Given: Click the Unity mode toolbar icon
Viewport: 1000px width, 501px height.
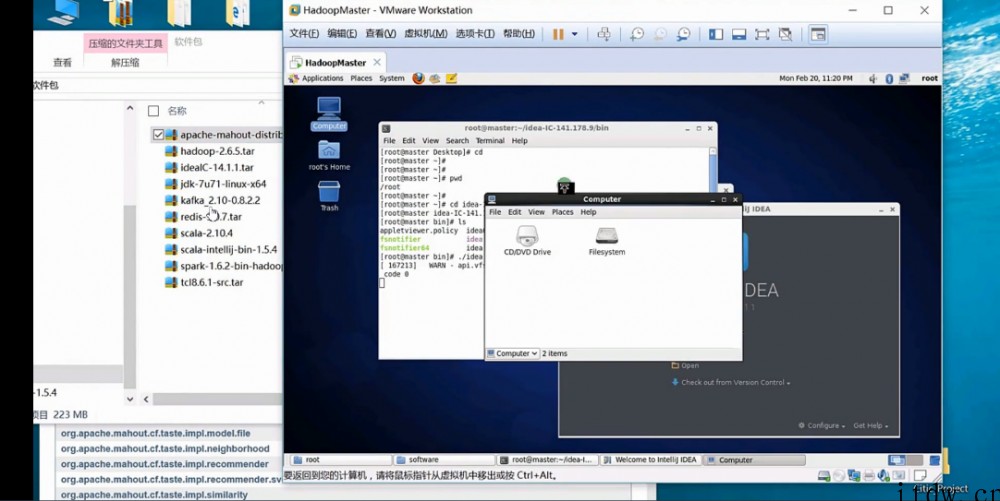Looking at the screenshot, I should (x=785, y=34).
